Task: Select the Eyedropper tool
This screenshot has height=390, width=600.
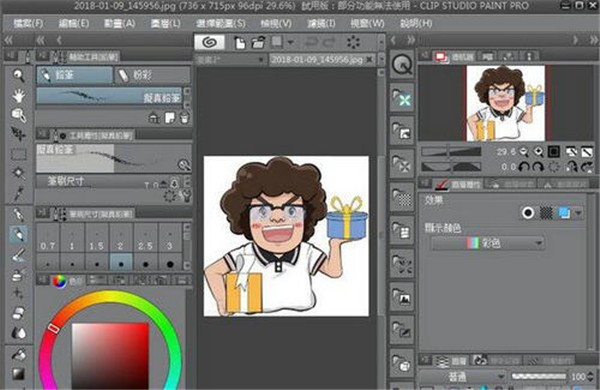Action: click(x=18, y=193)
